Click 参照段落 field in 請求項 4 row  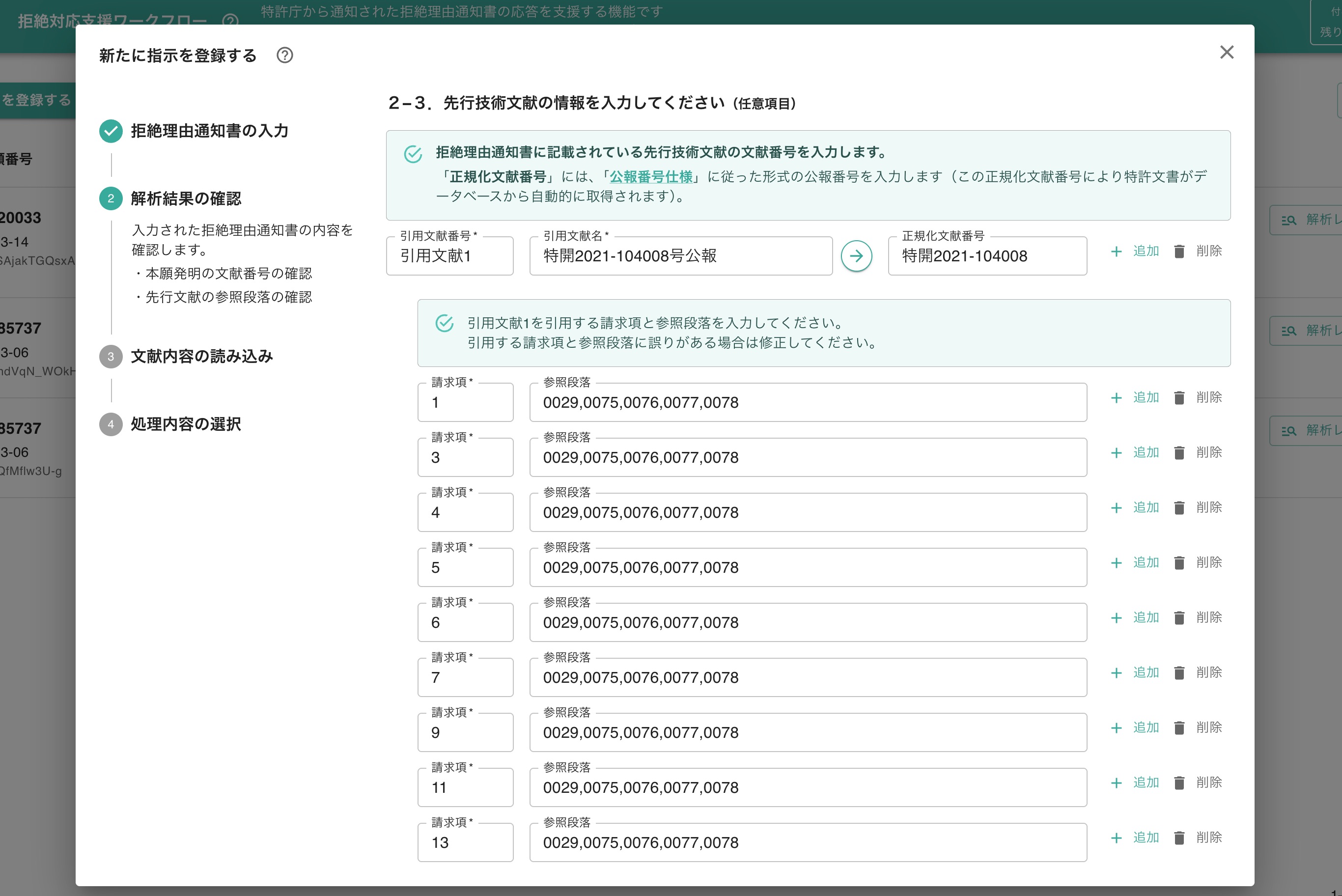(808, 512)
